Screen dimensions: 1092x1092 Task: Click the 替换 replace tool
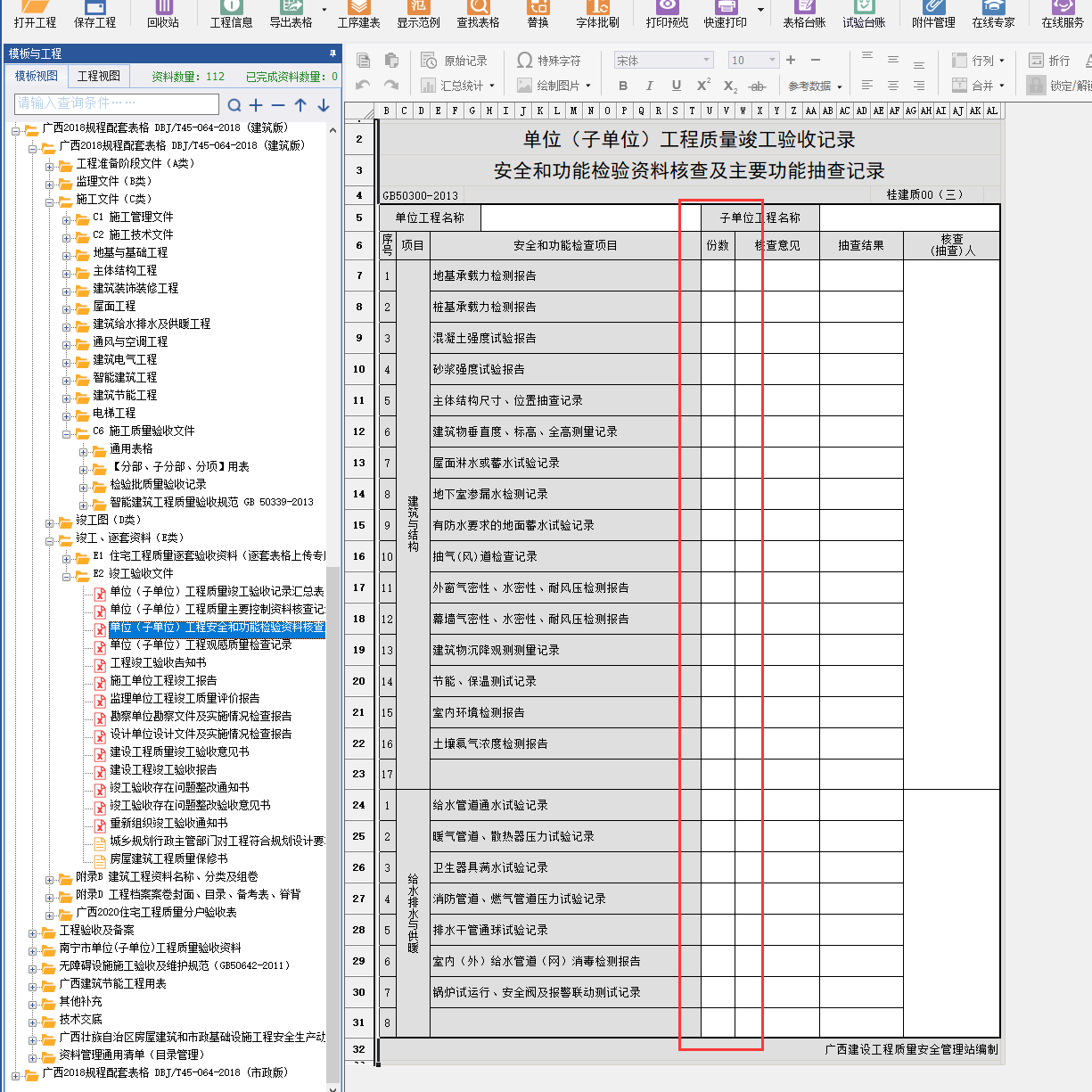(538, 15)
